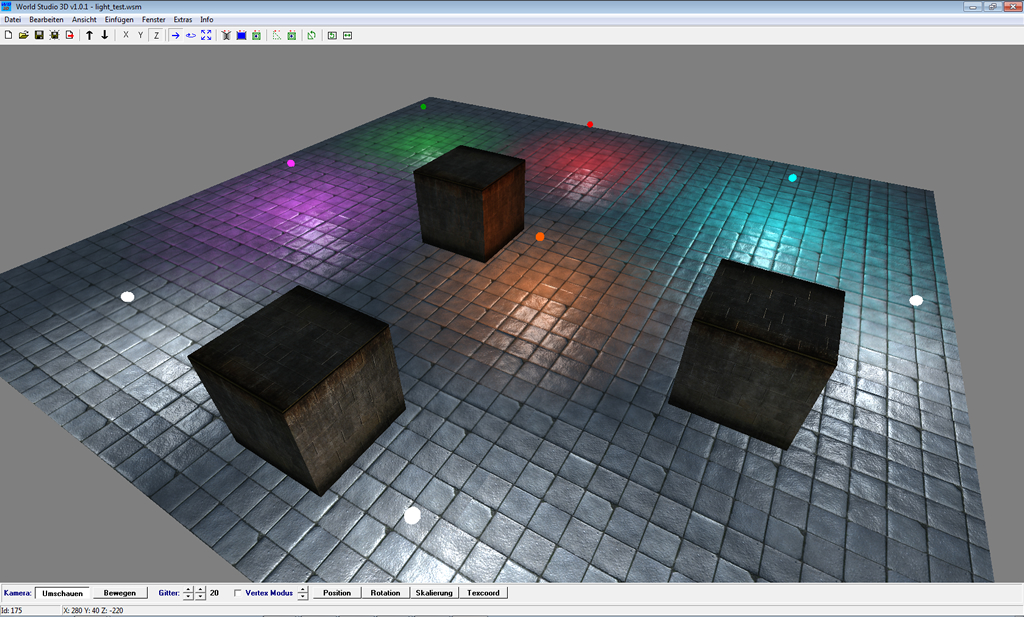Toggle the Z axis button
The image size is (1024, 617).
click(156, 35)
